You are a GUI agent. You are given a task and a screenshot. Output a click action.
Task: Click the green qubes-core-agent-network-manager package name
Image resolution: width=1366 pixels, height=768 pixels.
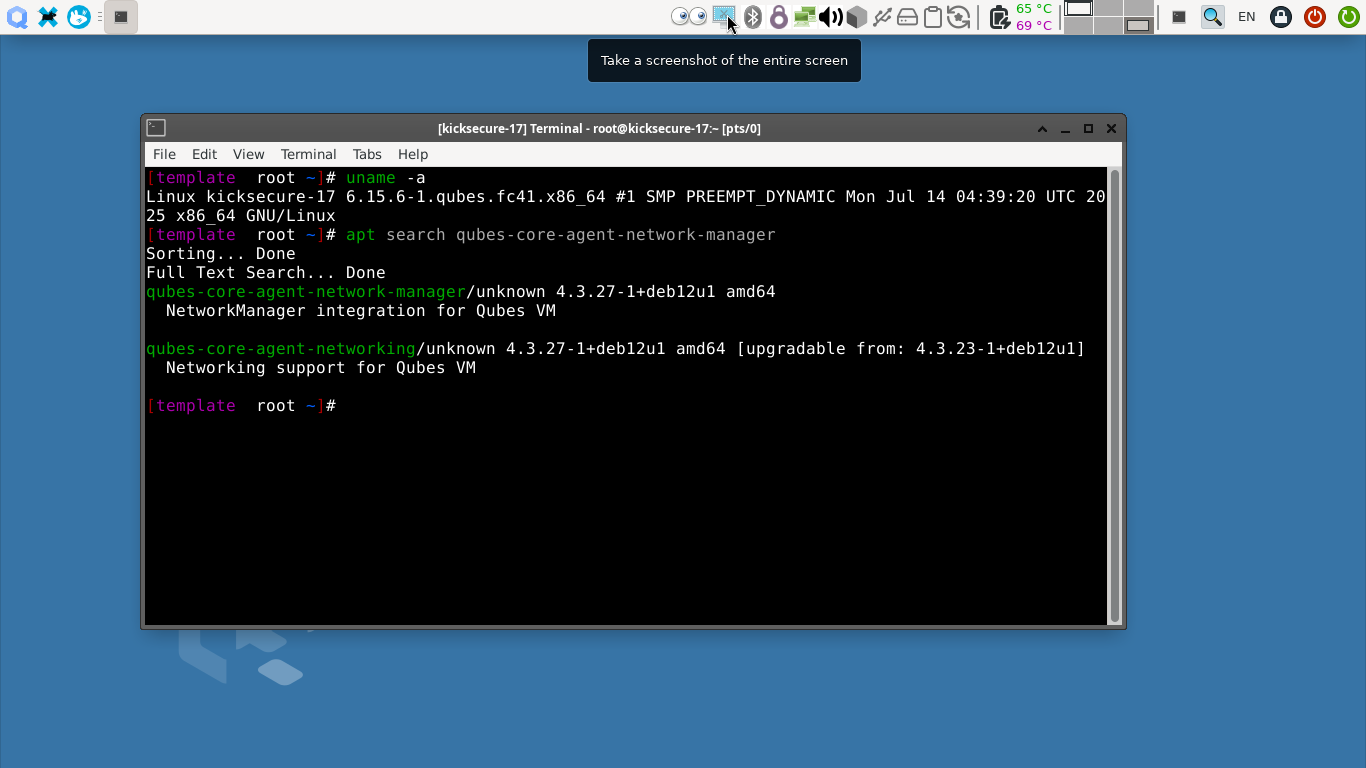coord(306,292)
